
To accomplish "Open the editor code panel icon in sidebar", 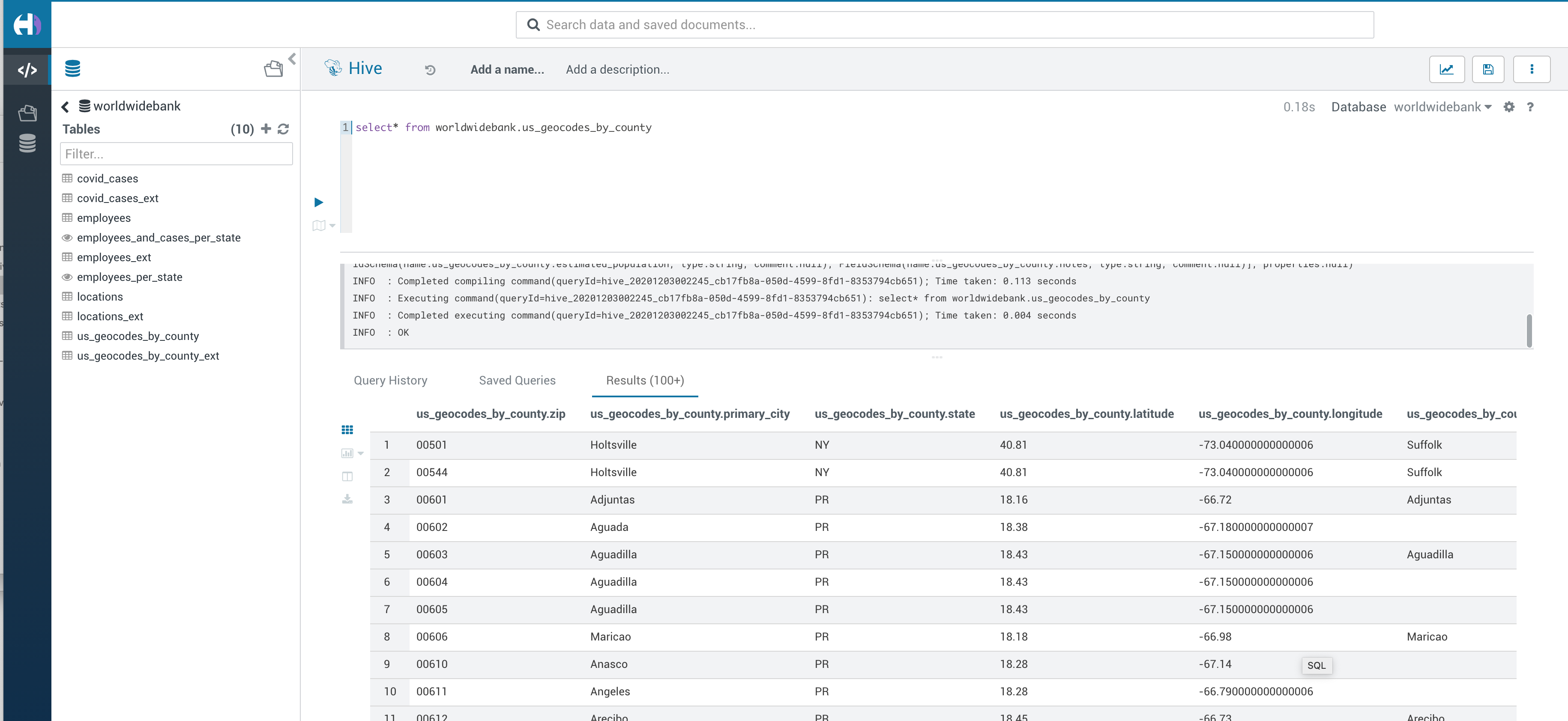I will [x=27, y=69].
